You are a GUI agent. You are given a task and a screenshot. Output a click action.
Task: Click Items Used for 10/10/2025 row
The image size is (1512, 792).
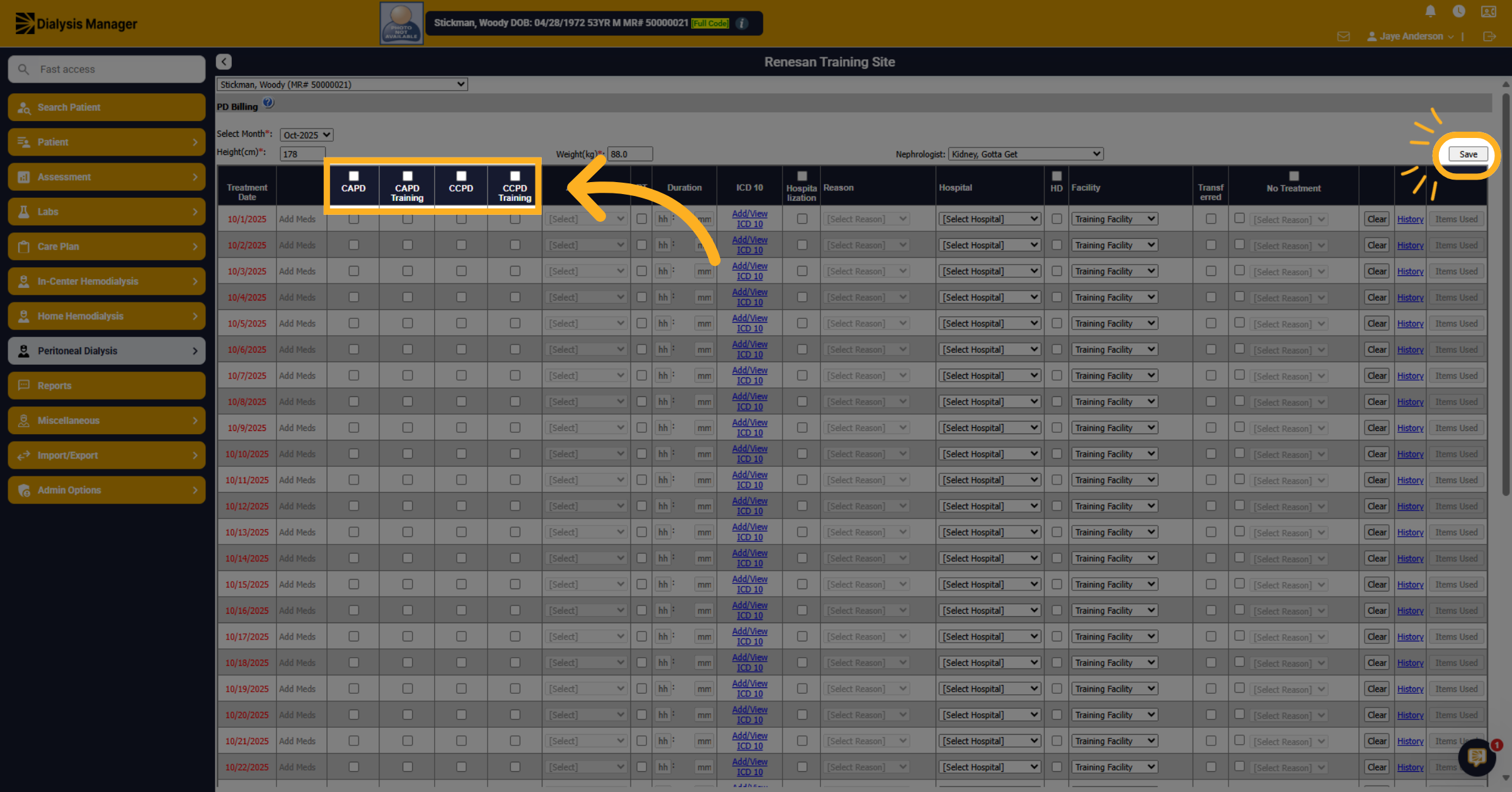tap(1456, 454)
